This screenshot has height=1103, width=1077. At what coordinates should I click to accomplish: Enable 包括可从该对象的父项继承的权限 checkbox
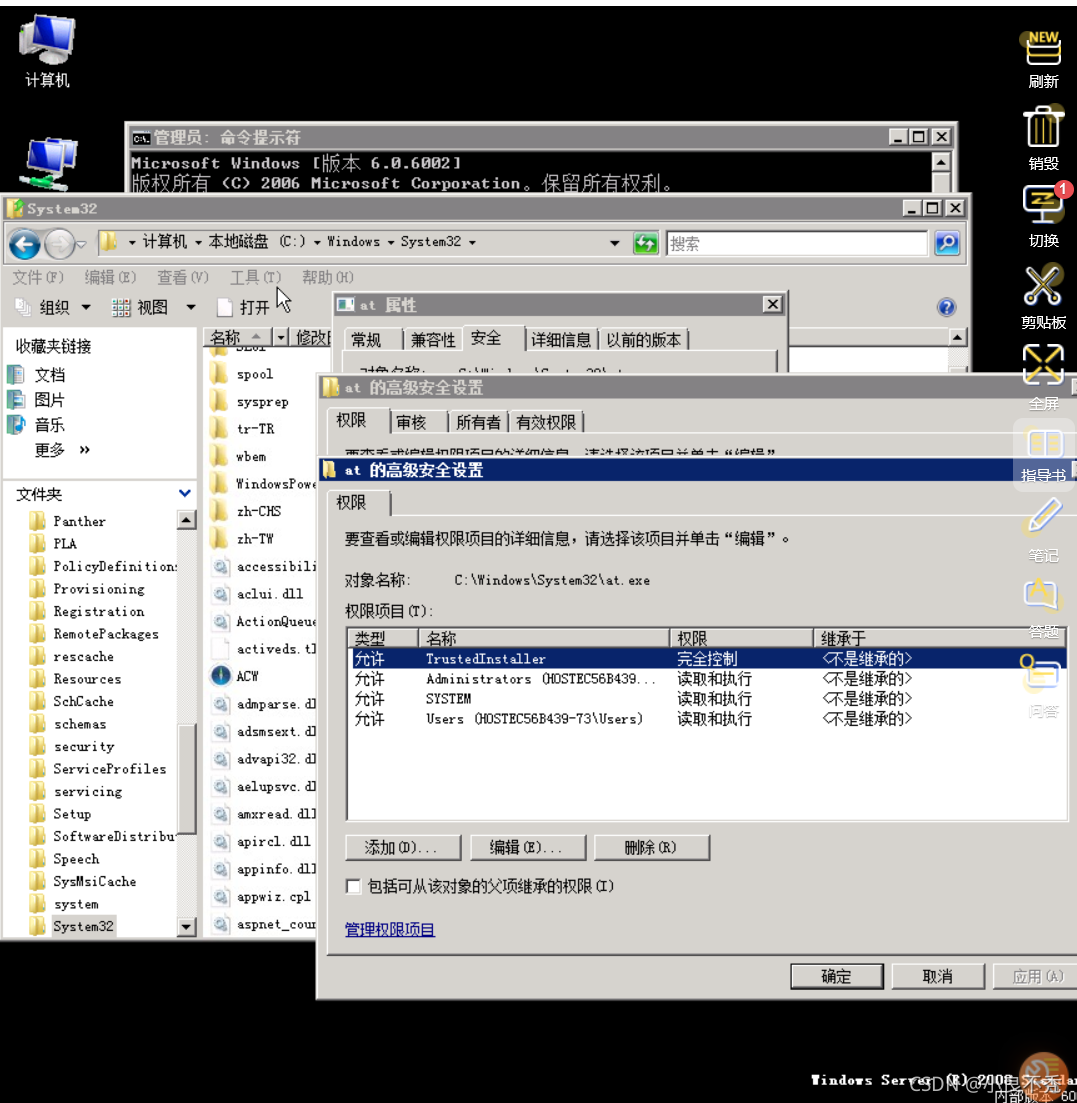point(353,887)
